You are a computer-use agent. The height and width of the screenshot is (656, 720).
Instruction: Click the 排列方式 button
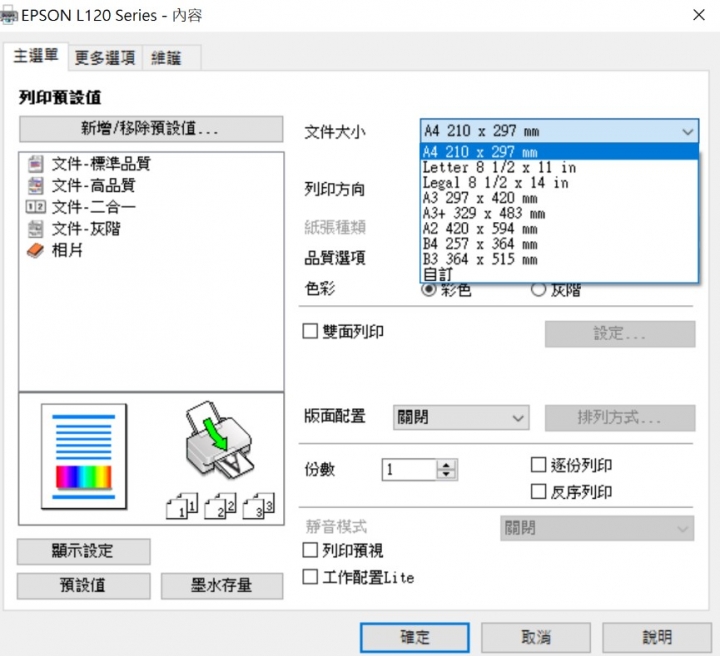click(x=620, y=418)
